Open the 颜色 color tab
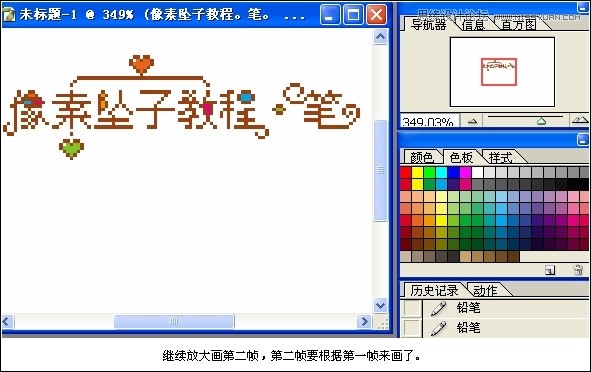The image size is (591, 372). [x=421, y=157]
